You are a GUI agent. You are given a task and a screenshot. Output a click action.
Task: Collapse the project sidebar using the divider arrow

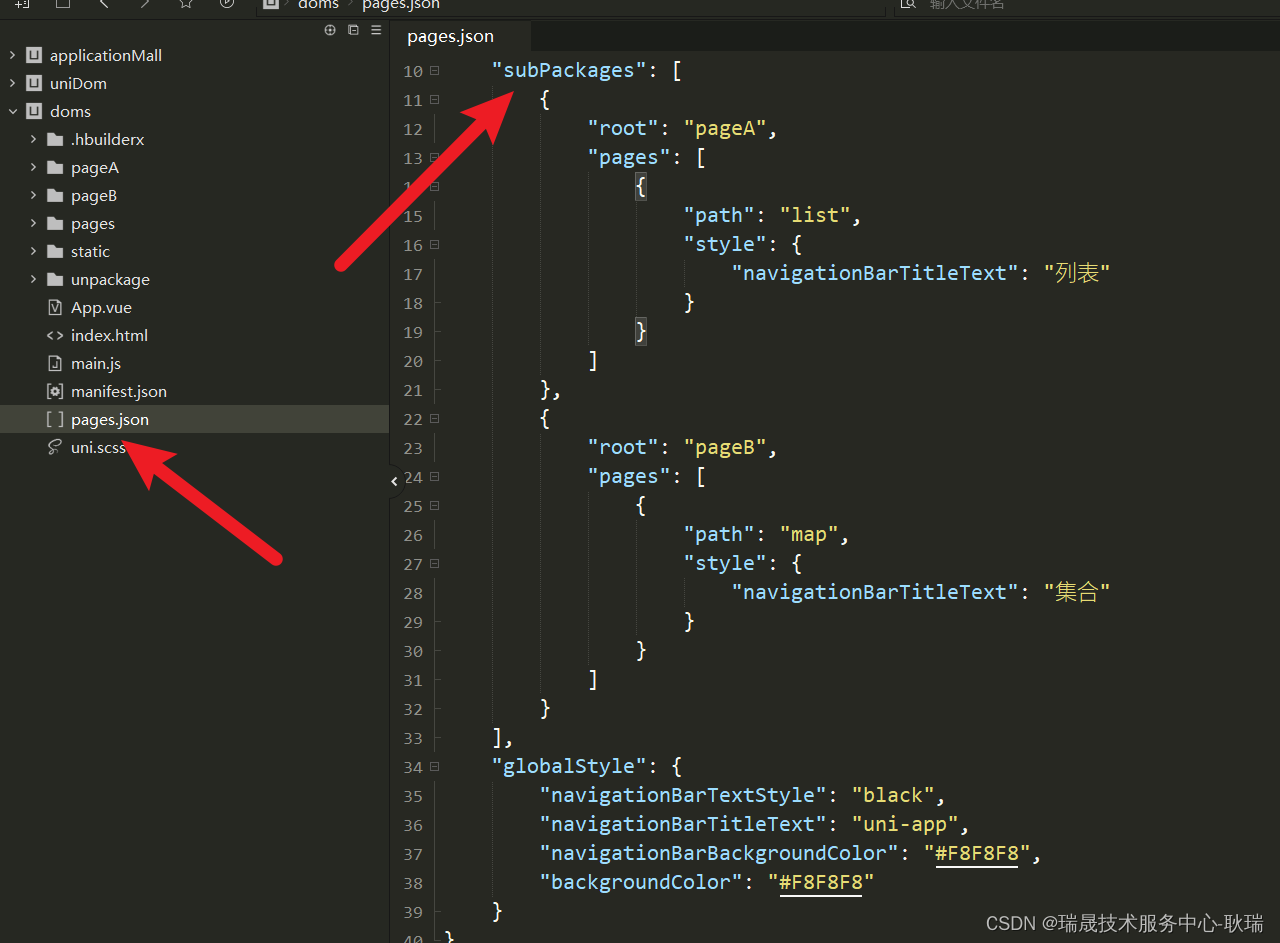(394, 482)
